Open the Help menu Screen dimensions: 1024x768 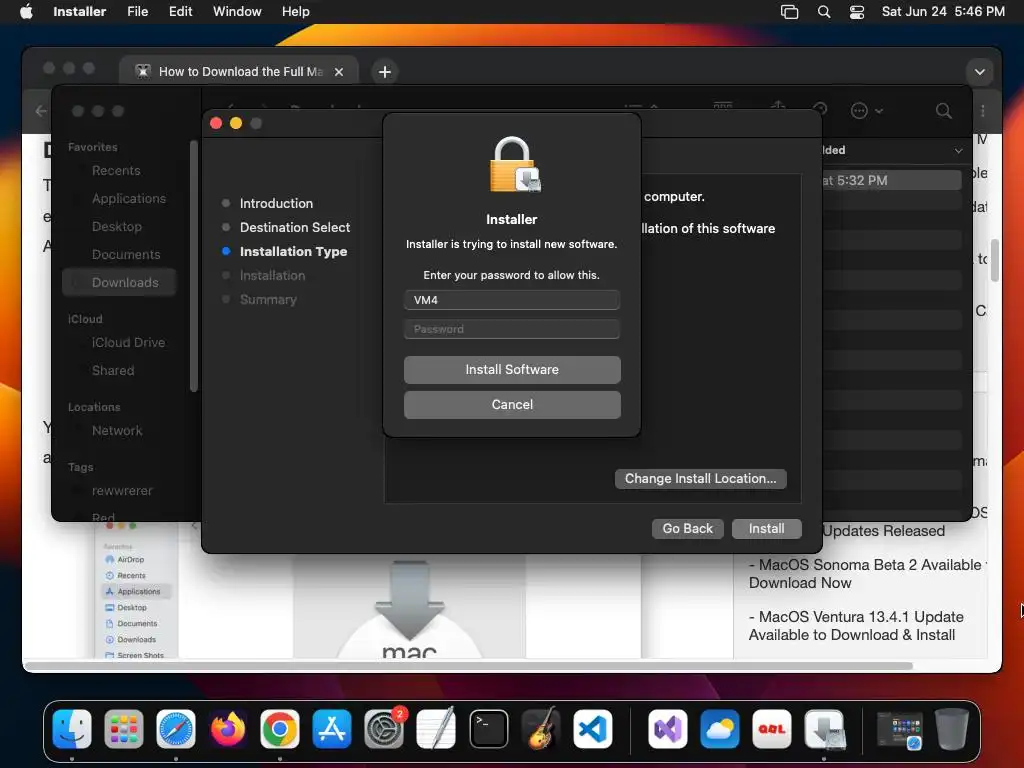[295, 11]
